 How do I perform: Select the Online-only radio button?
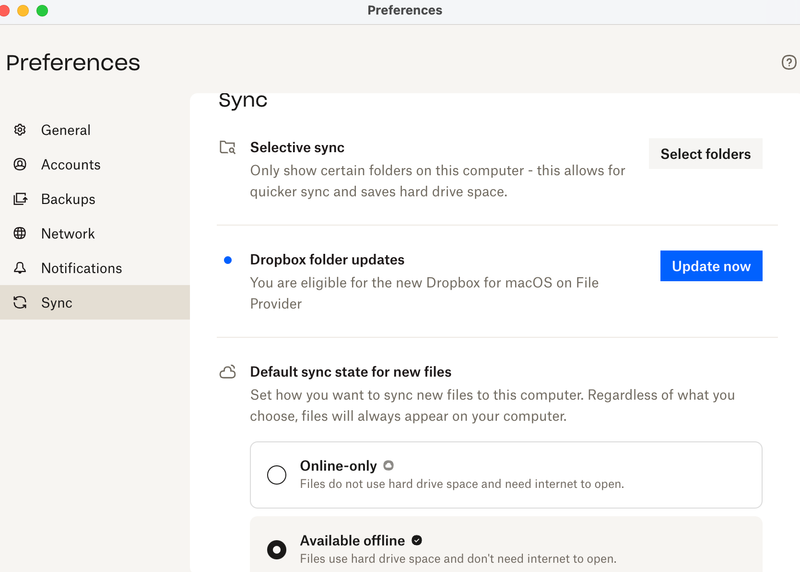pyautogui.click(x=277, y=475)
